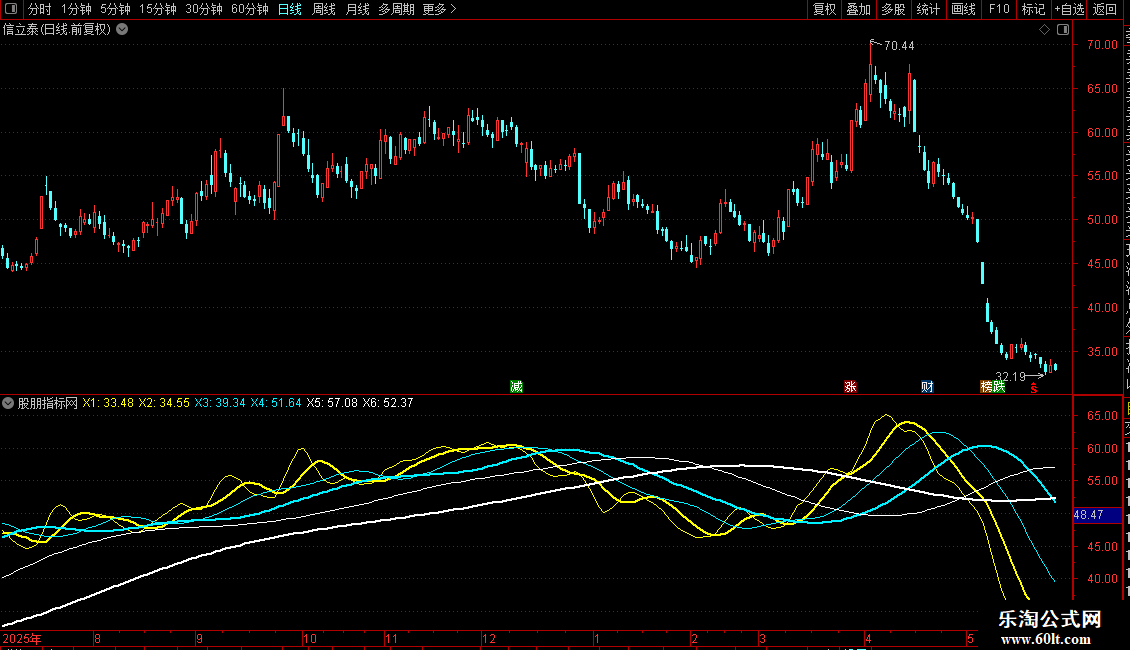
Task: Select the 60分钟 period tab
Action: [249, 9]
